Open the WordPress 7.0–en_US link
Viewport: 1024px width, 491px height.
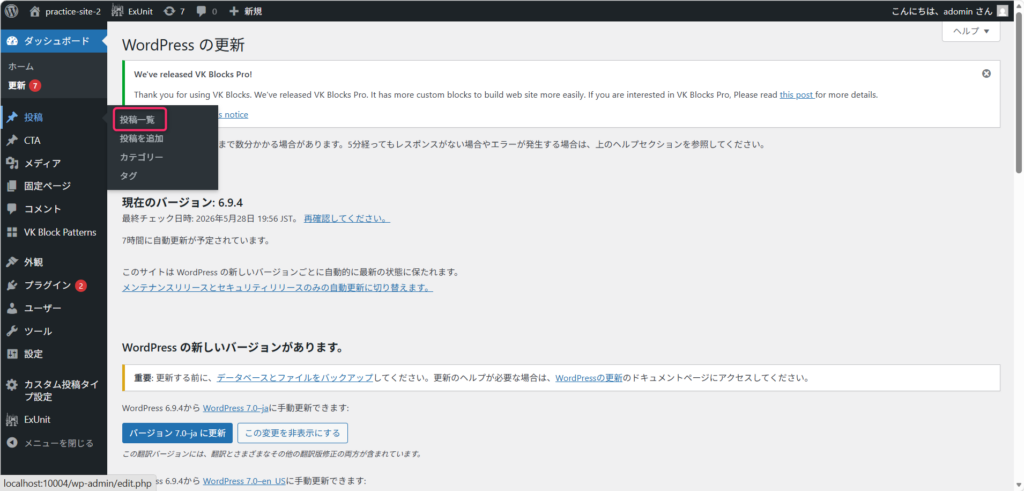[x=244, y=481]
